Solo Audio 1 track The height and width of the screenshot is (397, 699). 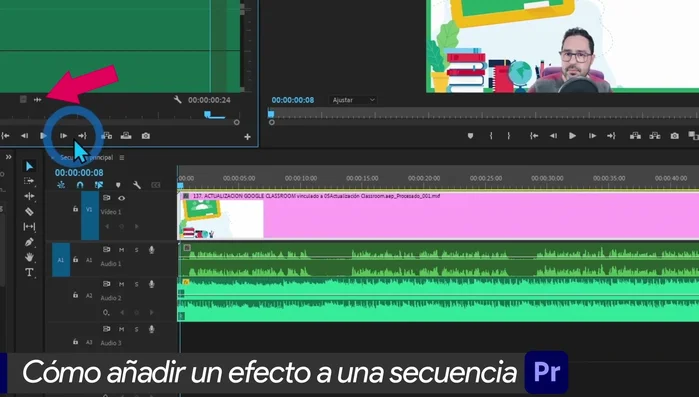[x=136, y=250]
